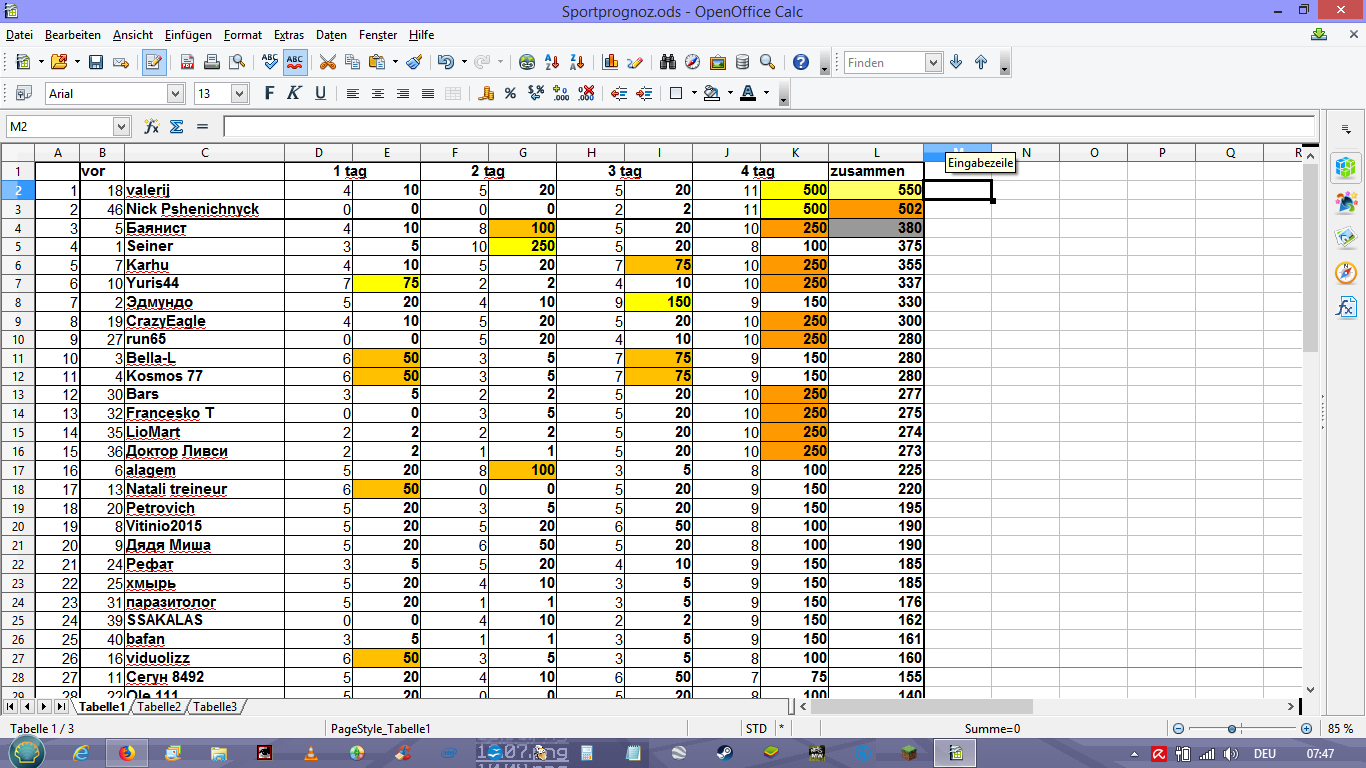Apply currency number format
The width and height of the screenshot is (1366, 768).
tap(487, 93)
